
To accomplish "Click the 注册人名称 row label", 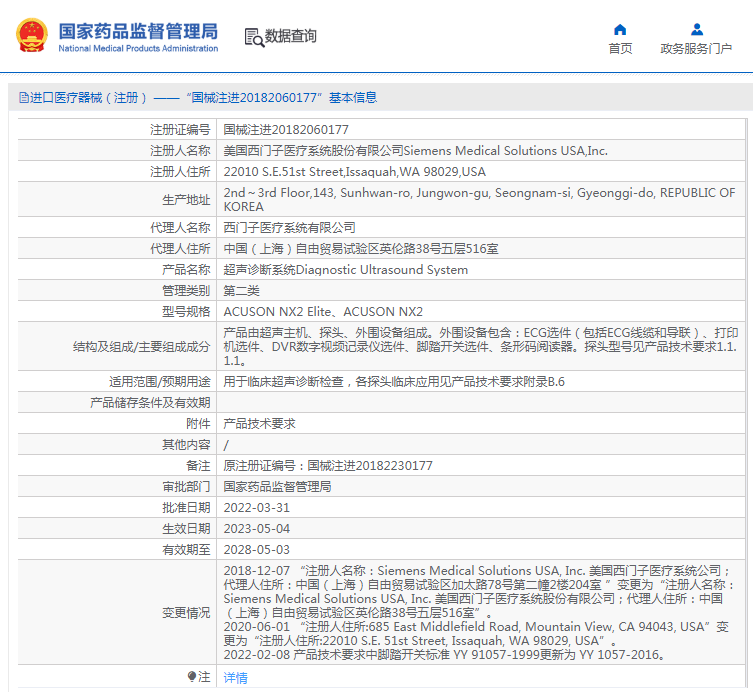I will coord(180,151).
